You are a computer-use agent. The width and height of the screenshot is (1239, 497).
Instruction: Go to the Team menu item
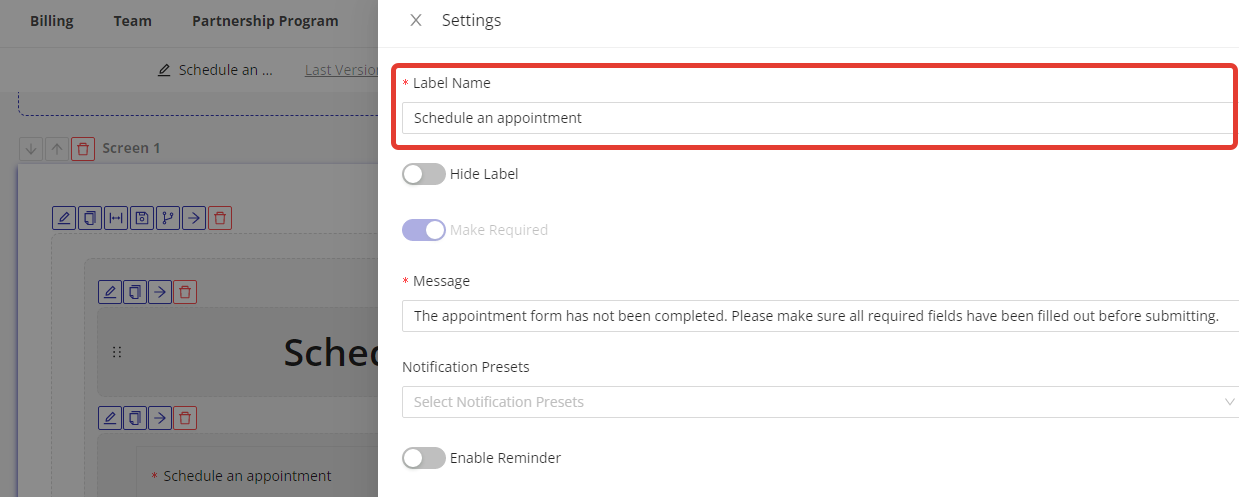(x=132, y=21)
